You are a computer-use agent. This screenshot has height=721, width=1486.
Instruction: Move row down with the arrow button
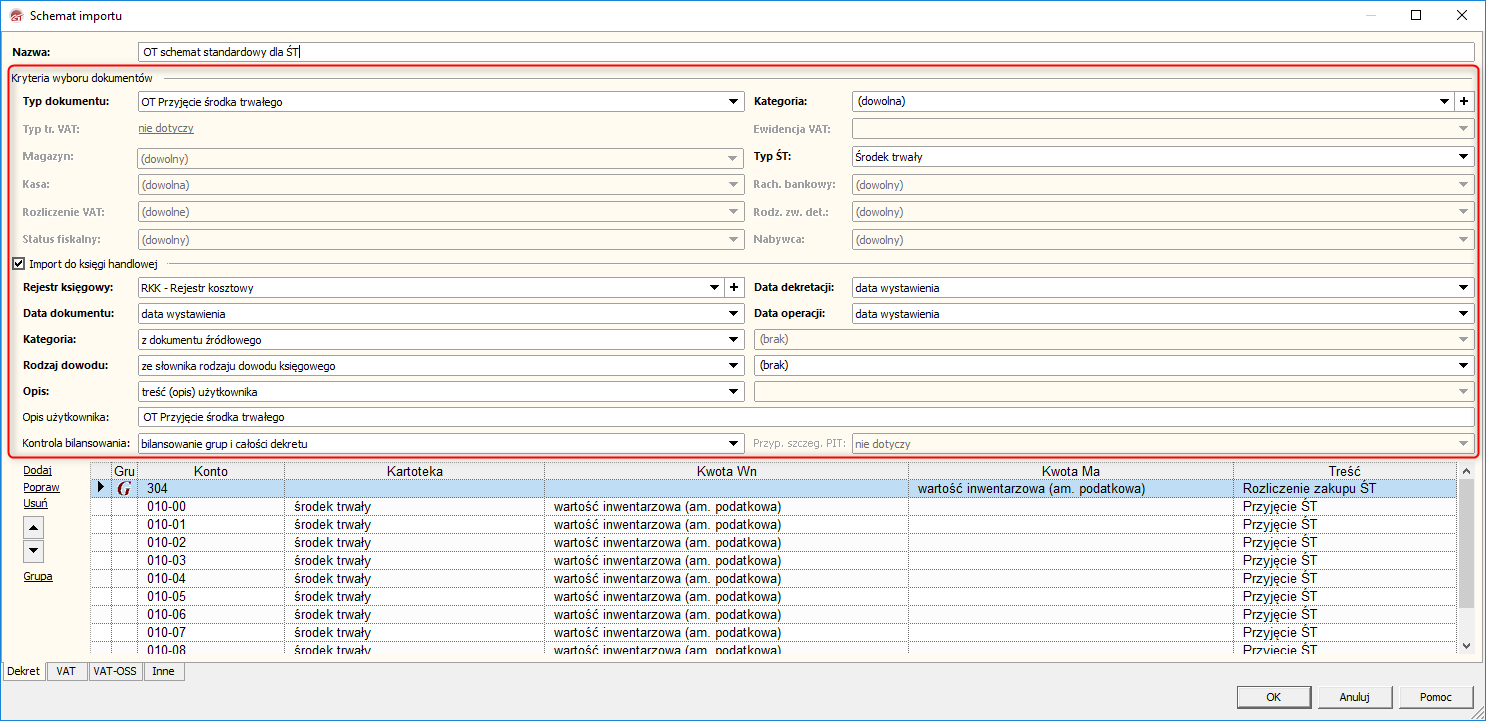point(33,550)
